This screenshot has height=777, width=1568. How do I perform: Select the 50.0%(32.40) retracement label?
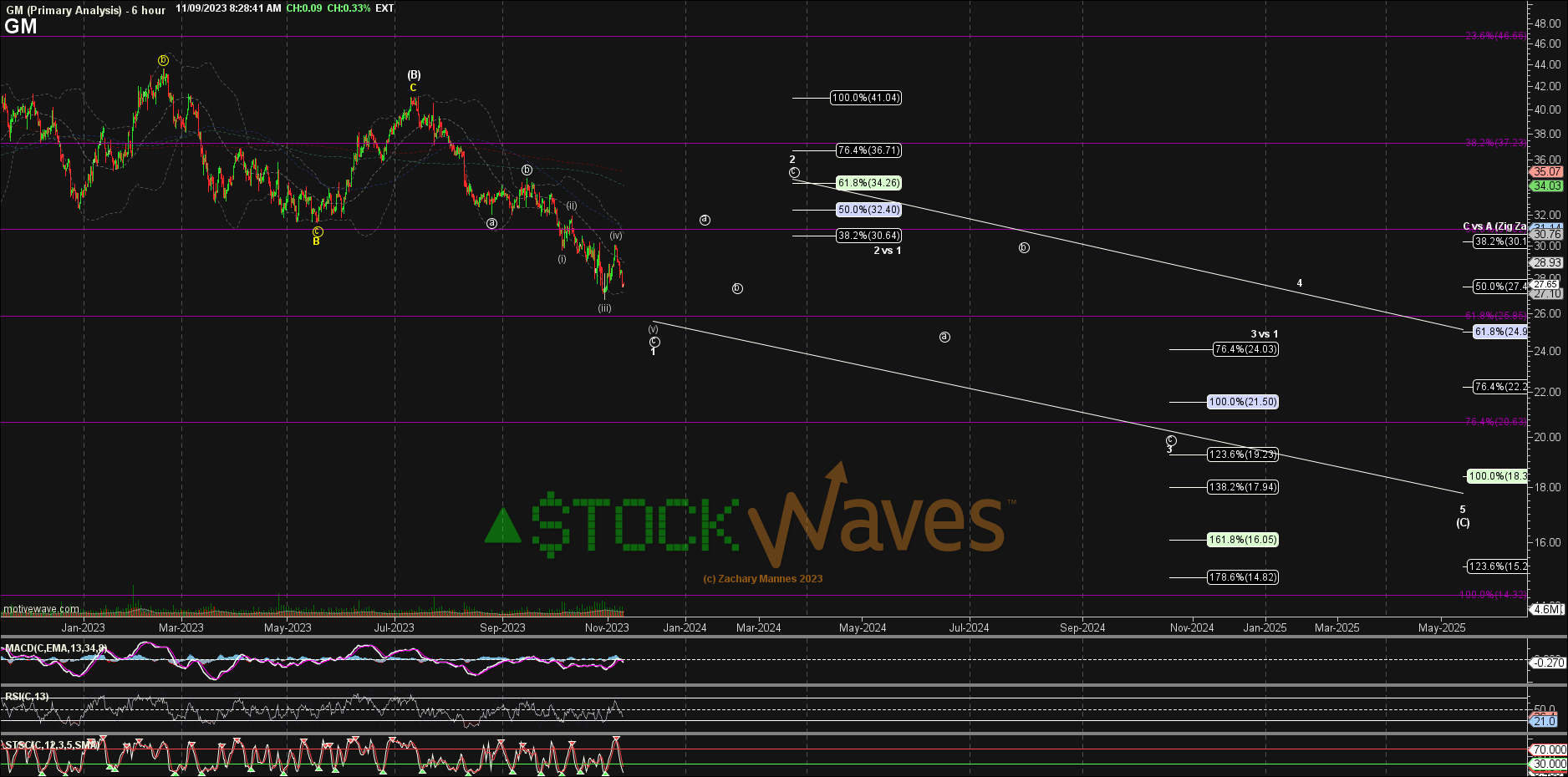(x=869, y=210)
